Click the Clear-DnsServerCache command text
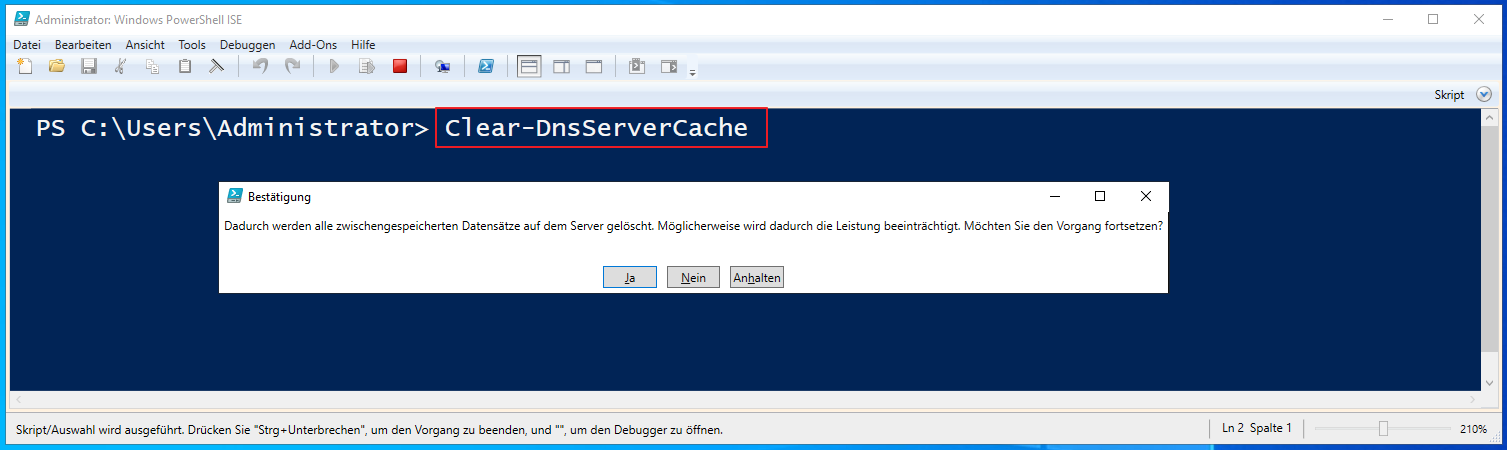Viewport: 1507px width, 450px height. (x=596, y=128)
